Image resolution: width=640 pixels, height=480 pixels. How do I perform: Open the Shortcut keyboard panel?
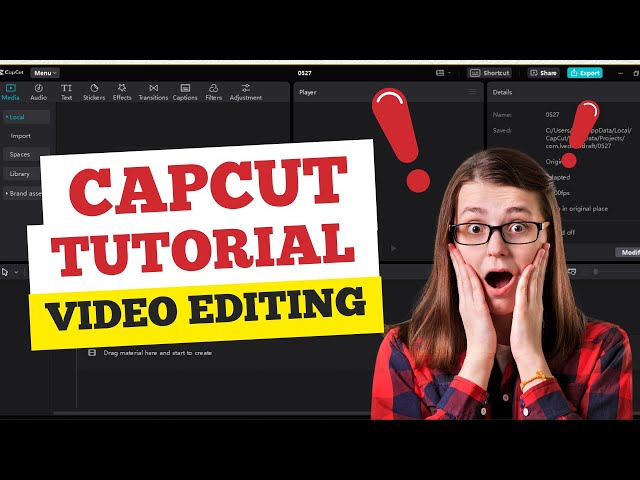pyautogui.click(x=489, y=73)
